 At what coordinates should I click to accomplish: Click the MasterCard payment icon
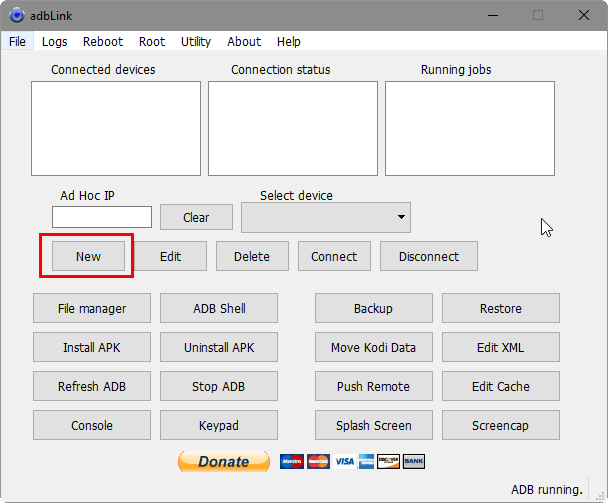point(318,462)
